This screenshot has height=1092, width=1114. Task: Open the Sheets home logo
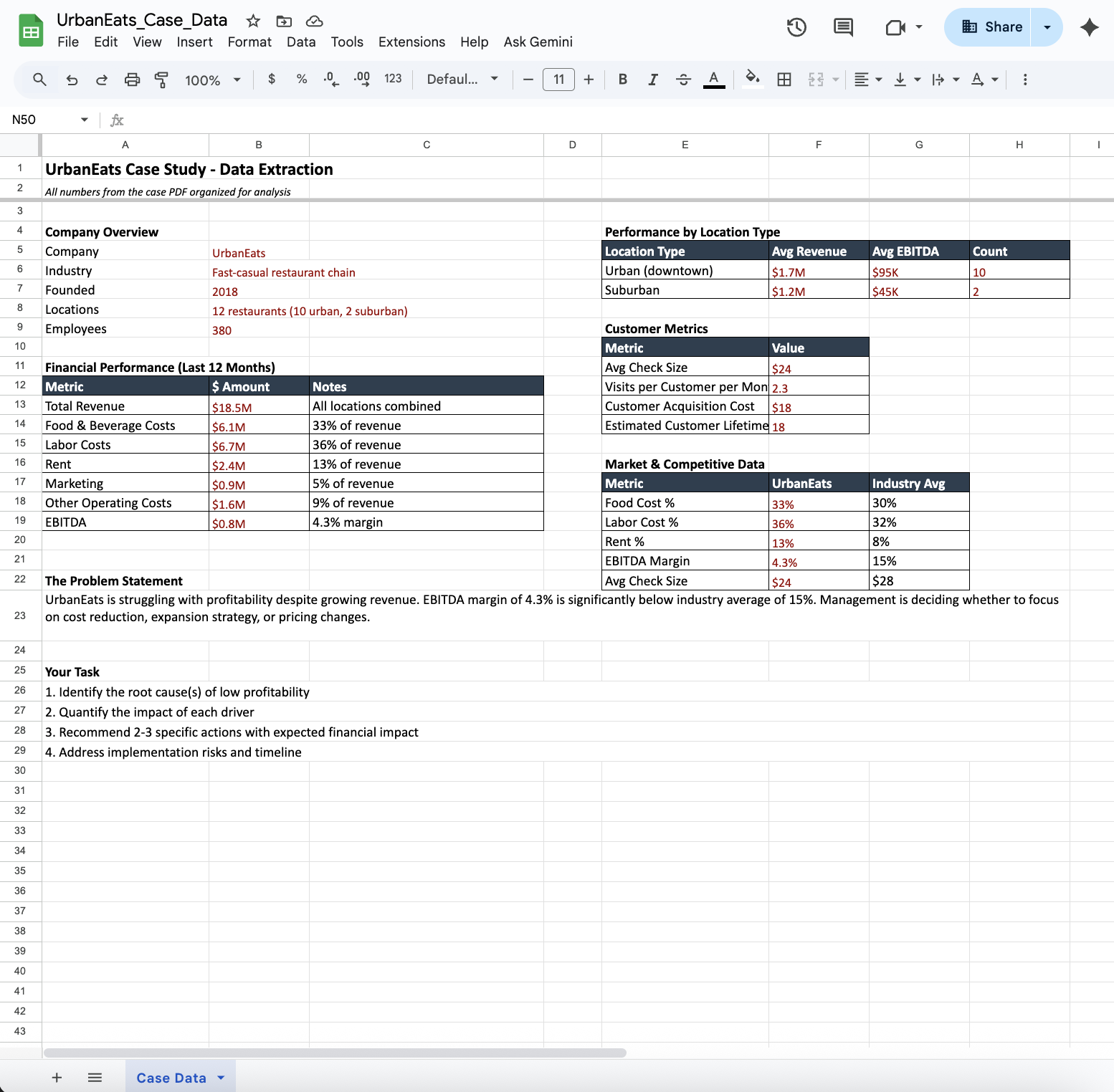(x=31, y=31)
